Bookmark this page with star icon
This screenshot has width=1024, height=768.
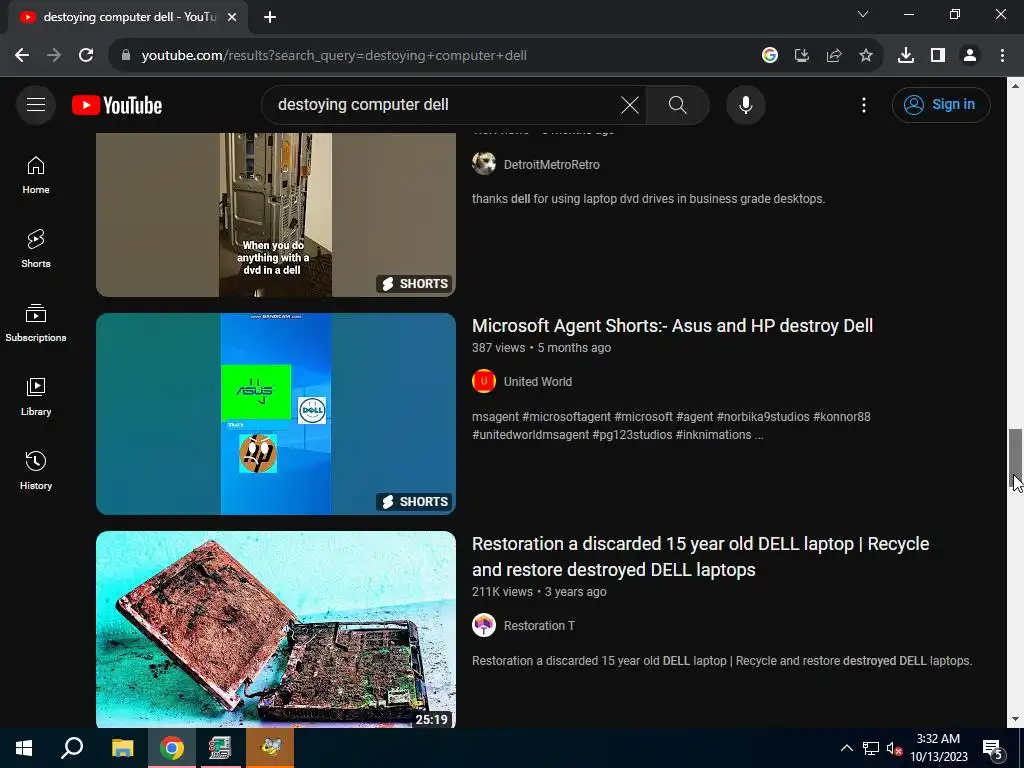pyautogui.click(x=865, y=56)
